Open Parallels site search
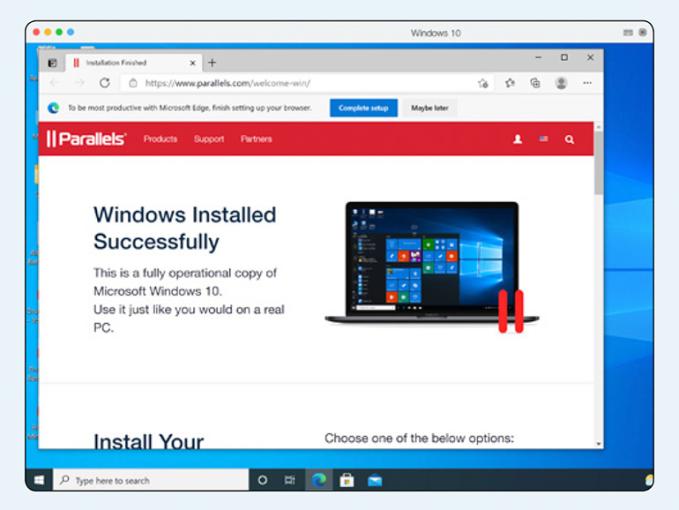This screenshot has width=679, height=510. tap(569, 139)
